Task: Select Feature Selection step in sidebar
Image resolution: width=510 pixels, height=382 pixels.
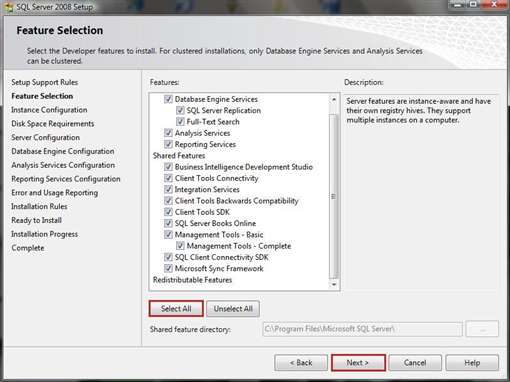Action: 42,96
